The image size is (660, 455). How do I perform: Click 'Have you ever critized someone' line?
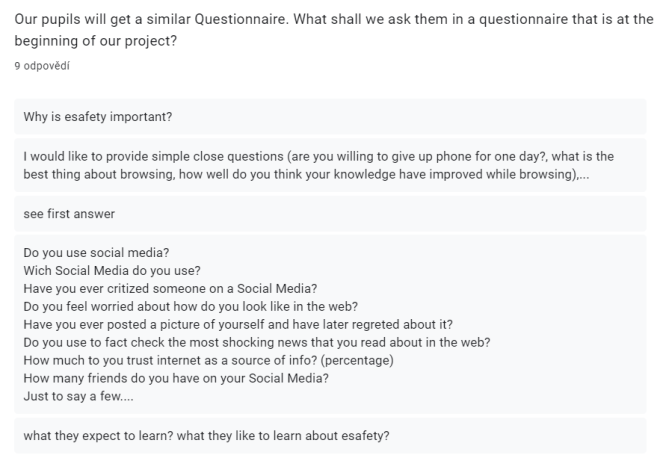170,289
